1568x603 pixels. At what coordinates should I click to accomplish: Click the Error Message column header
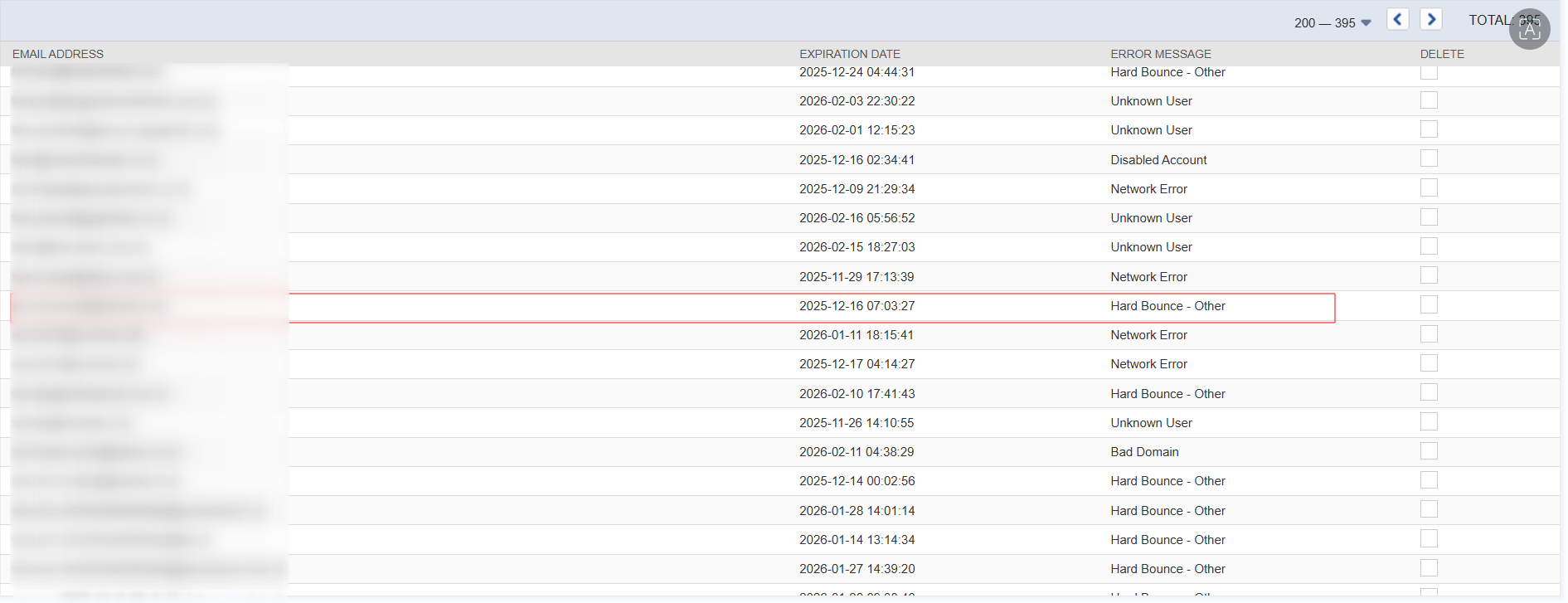[1160, 54]
